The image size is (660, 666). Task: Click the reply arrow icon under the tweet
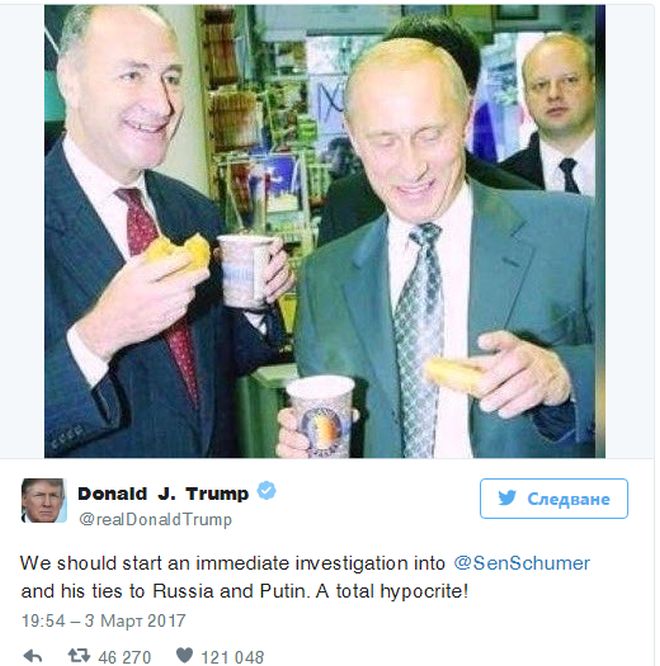coord(33,656)
